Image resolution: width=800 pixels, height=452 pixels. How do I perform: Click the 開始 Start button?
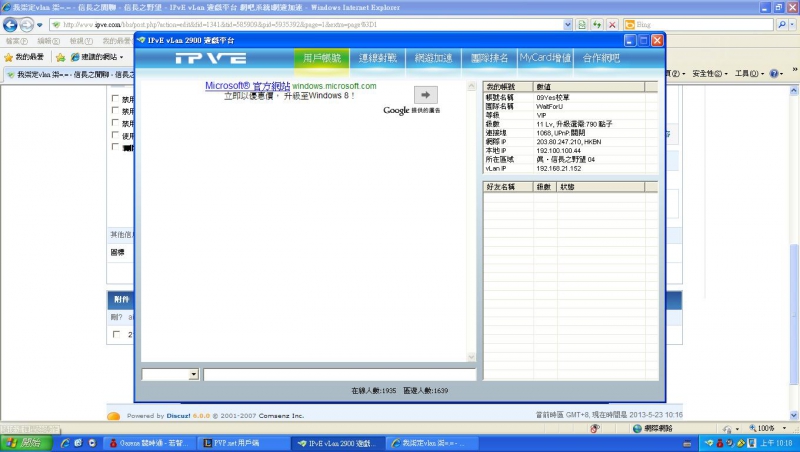(x=26, y=443)
